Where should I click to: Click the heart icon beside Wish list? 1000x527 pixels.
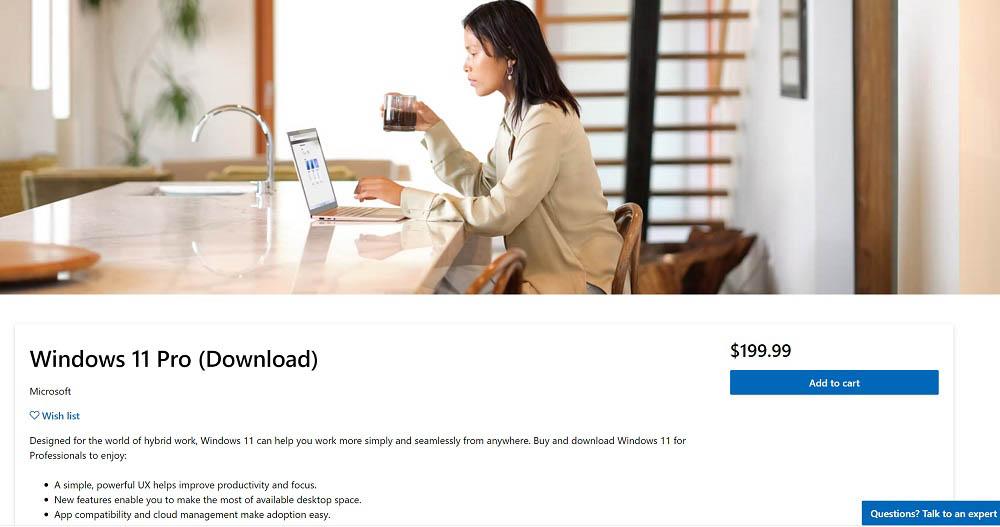click(34, 415)
